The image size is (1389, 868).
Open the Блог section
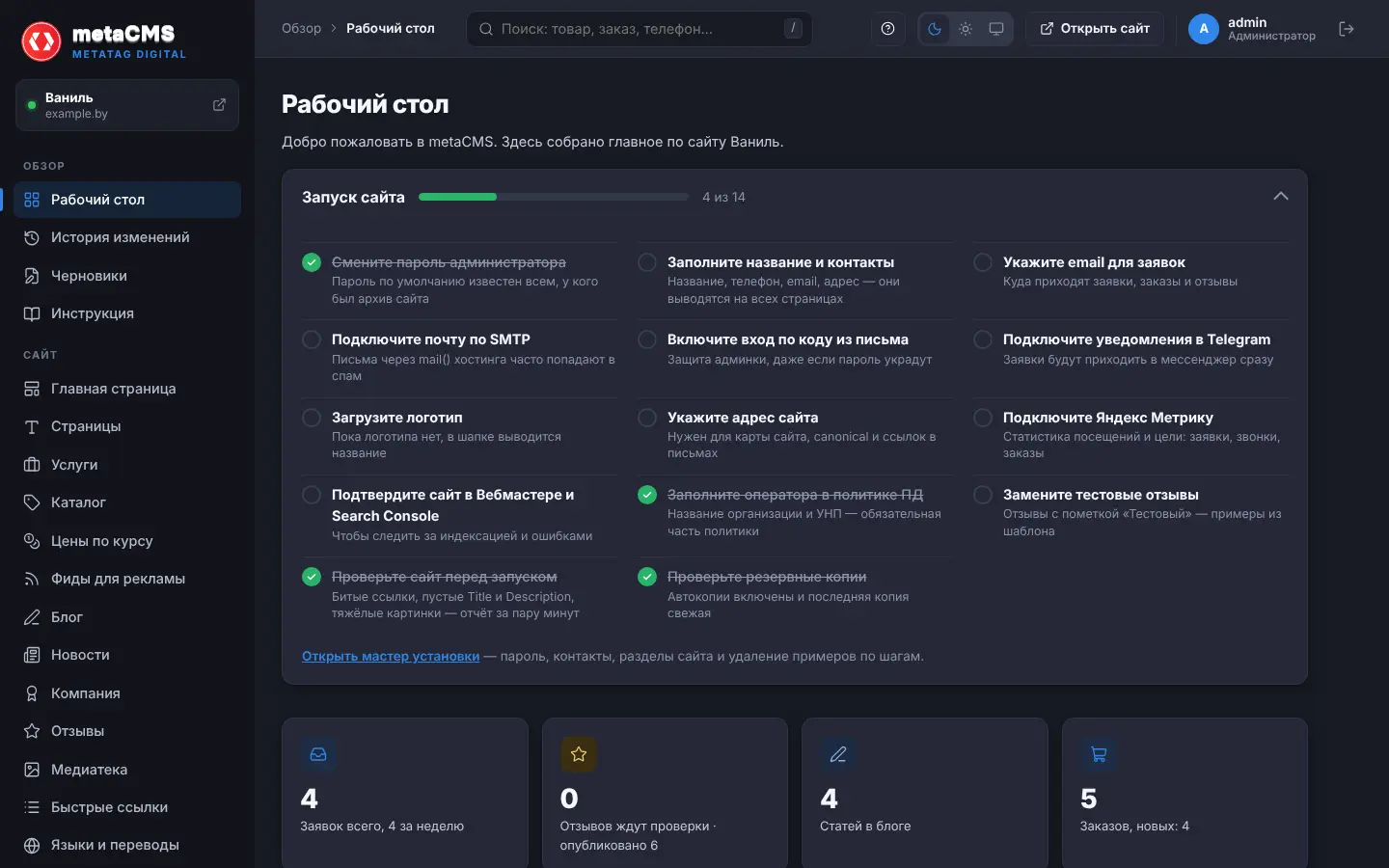point(127,617)
